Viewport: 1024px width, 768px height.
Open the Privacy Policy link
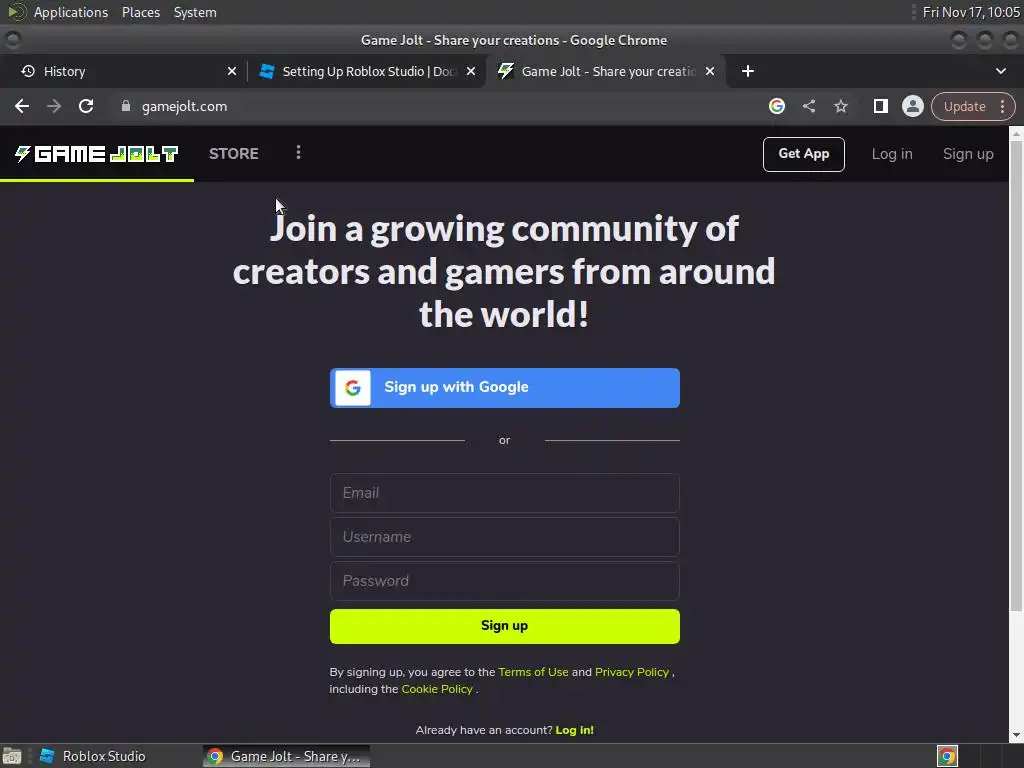[x=632, y=672]
